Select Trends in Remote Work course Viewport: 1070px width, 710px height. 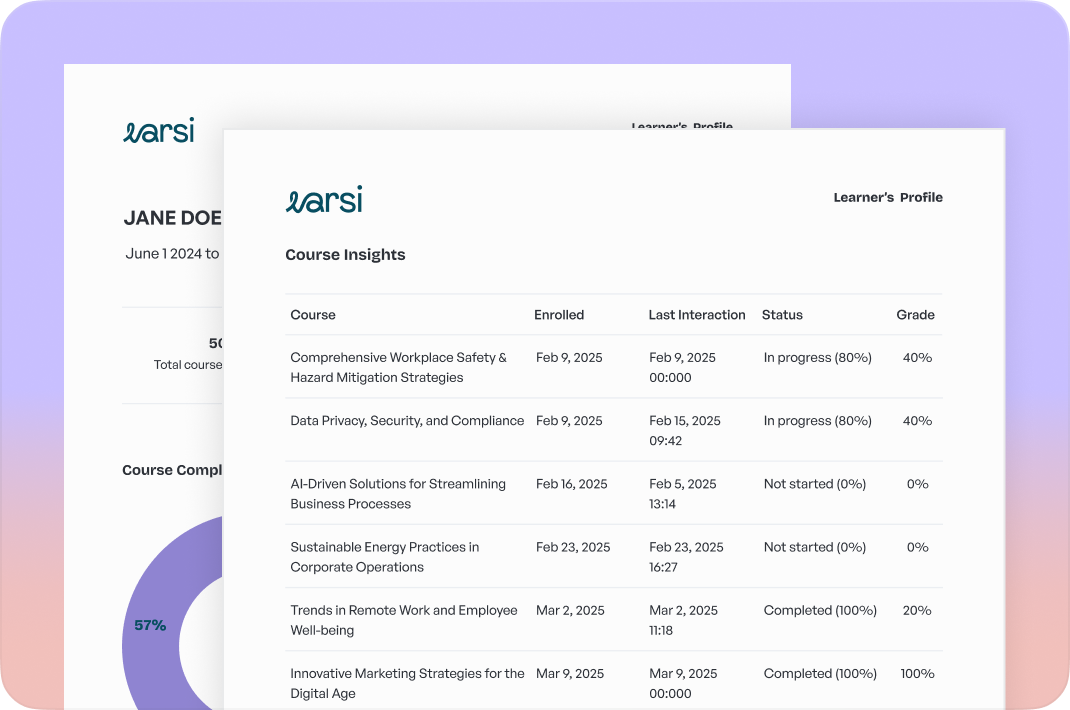(x=403, y=620)
